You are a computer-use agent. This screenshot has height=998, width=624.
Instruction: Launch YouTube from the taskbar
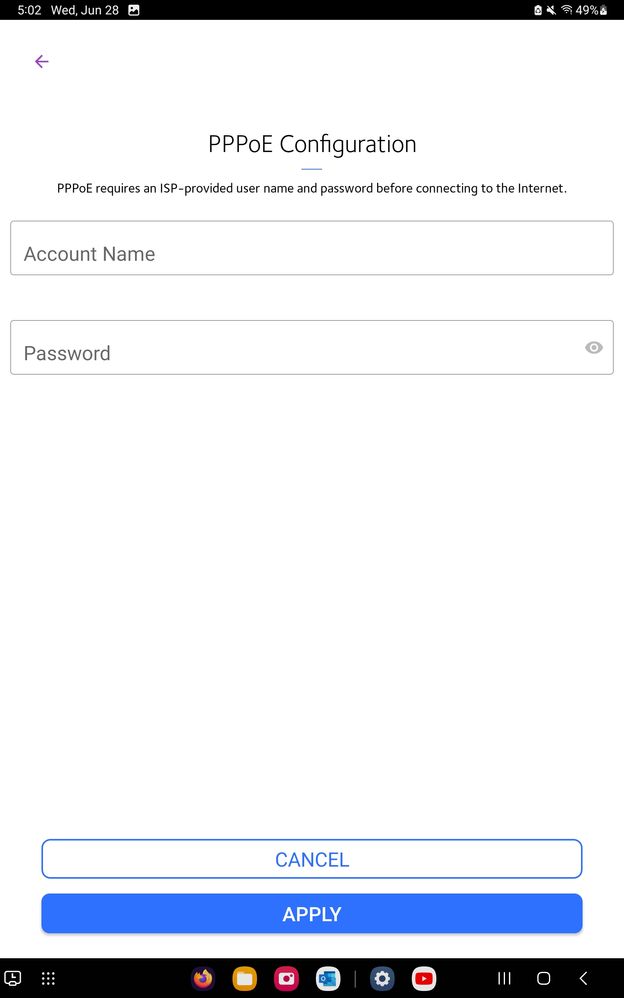tap(423, 978)
